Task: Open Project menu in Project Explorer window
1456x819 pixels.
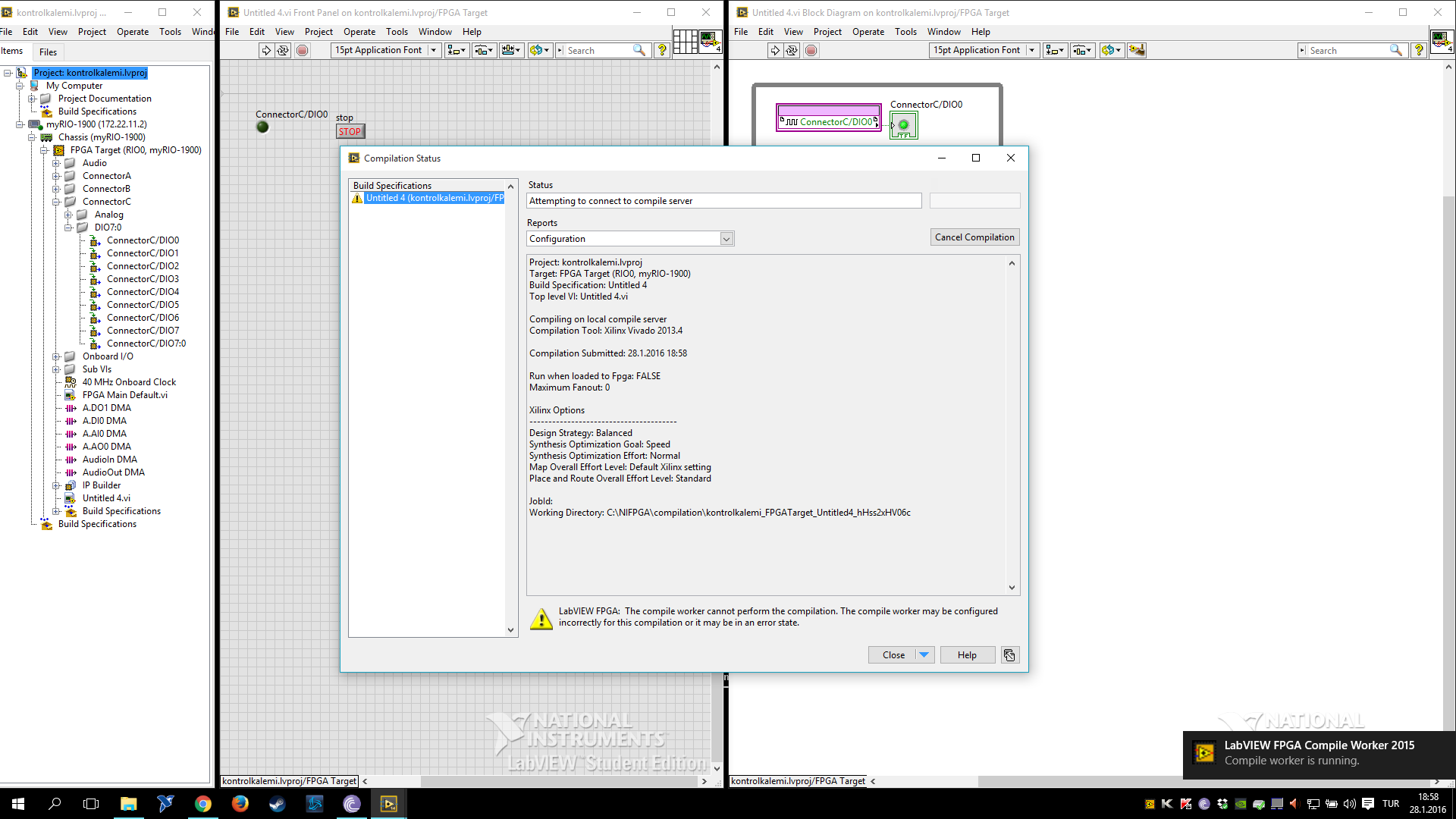Action: coord(92,32)
